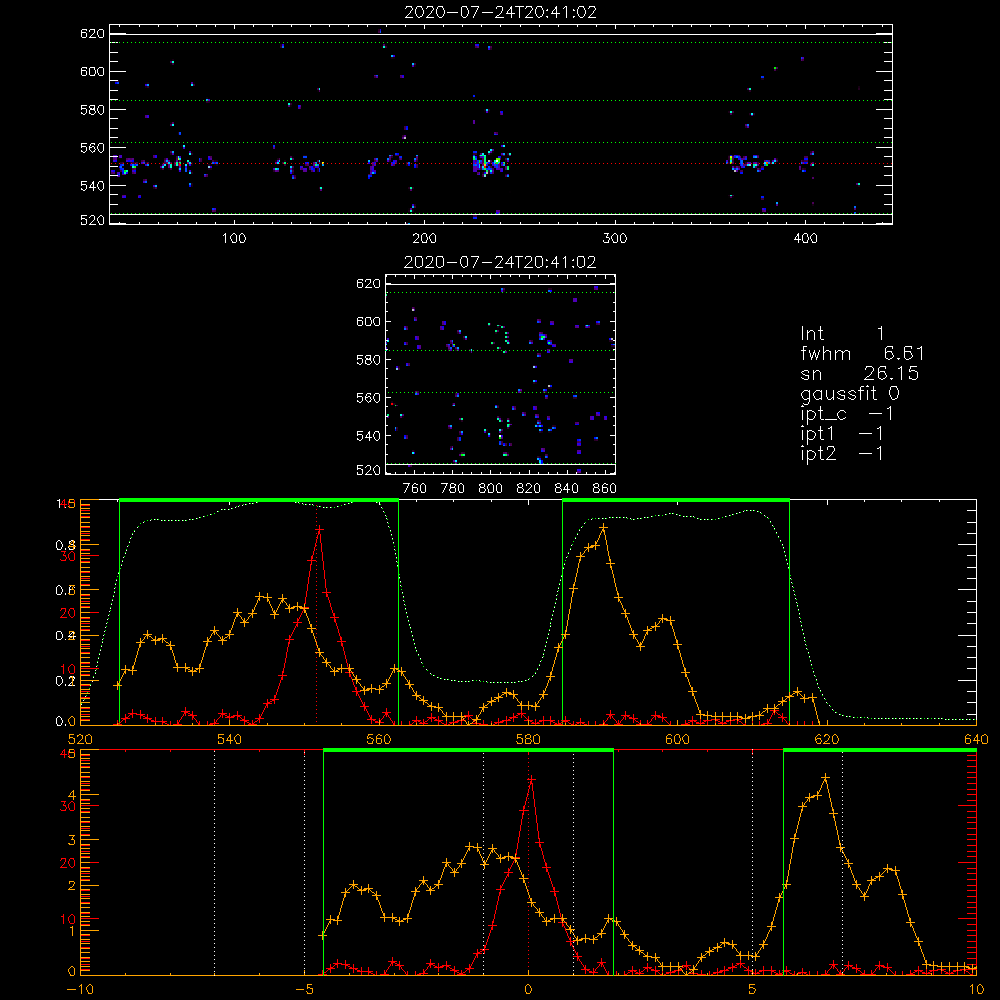Click the x-axis label 300 of the top image
1000x1000 pixels.
(x=615, y=239)
